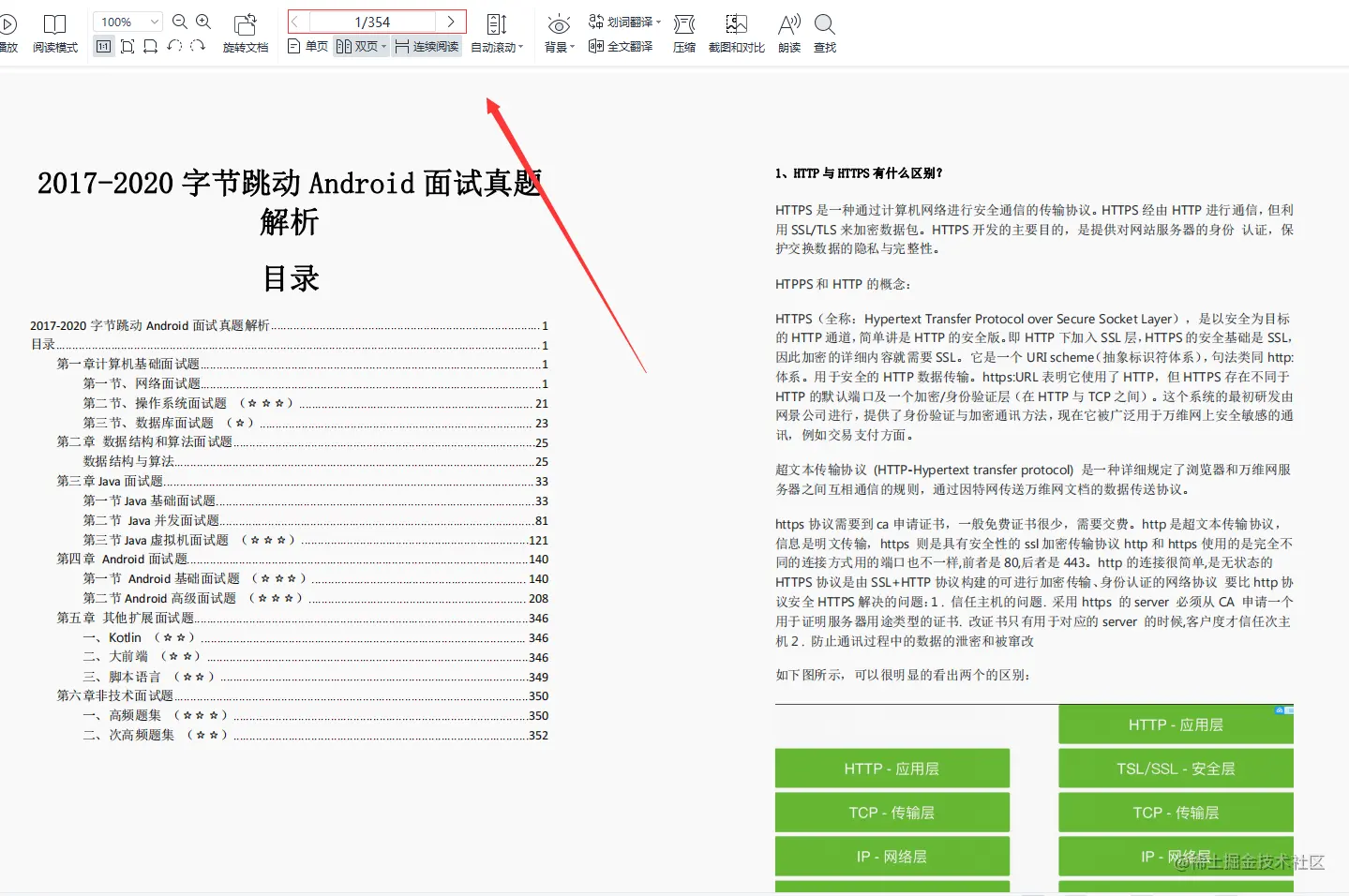Click the left-column HTTP - 应用层 green box
Screen dimensions: 1349x896
pyautogui.click(x=892, y=769)
